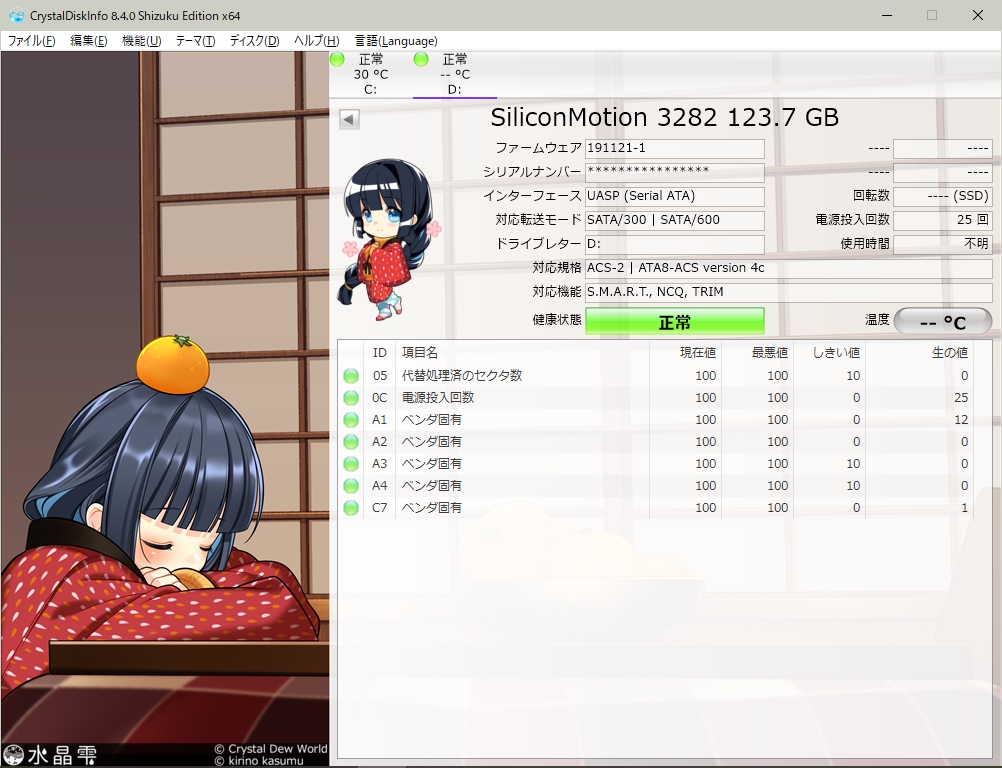
Task: Click the rotation rate field ---- (SSD)
Action: click(x=943, y=196)
